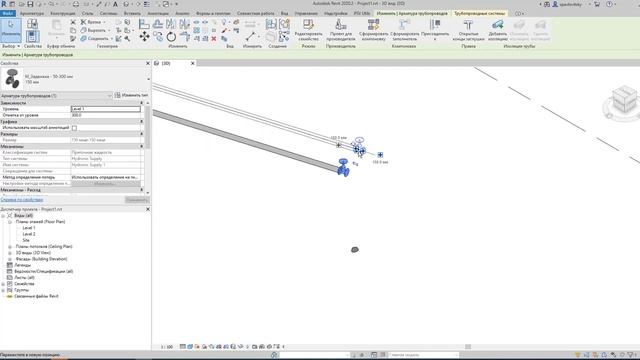Click the Изменить тип (Edit Type) button

tap(131, 96)
